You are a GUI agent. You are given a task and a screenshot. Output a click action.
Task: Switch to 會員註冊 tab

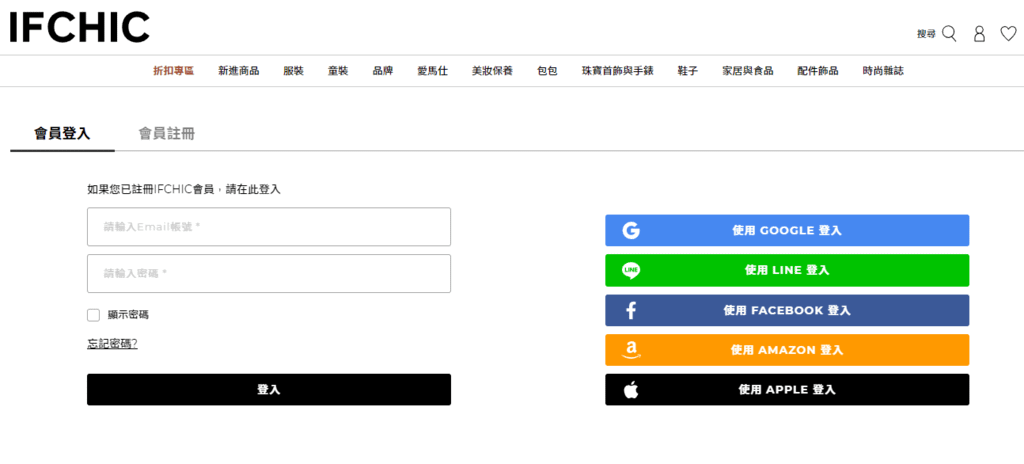167,134
